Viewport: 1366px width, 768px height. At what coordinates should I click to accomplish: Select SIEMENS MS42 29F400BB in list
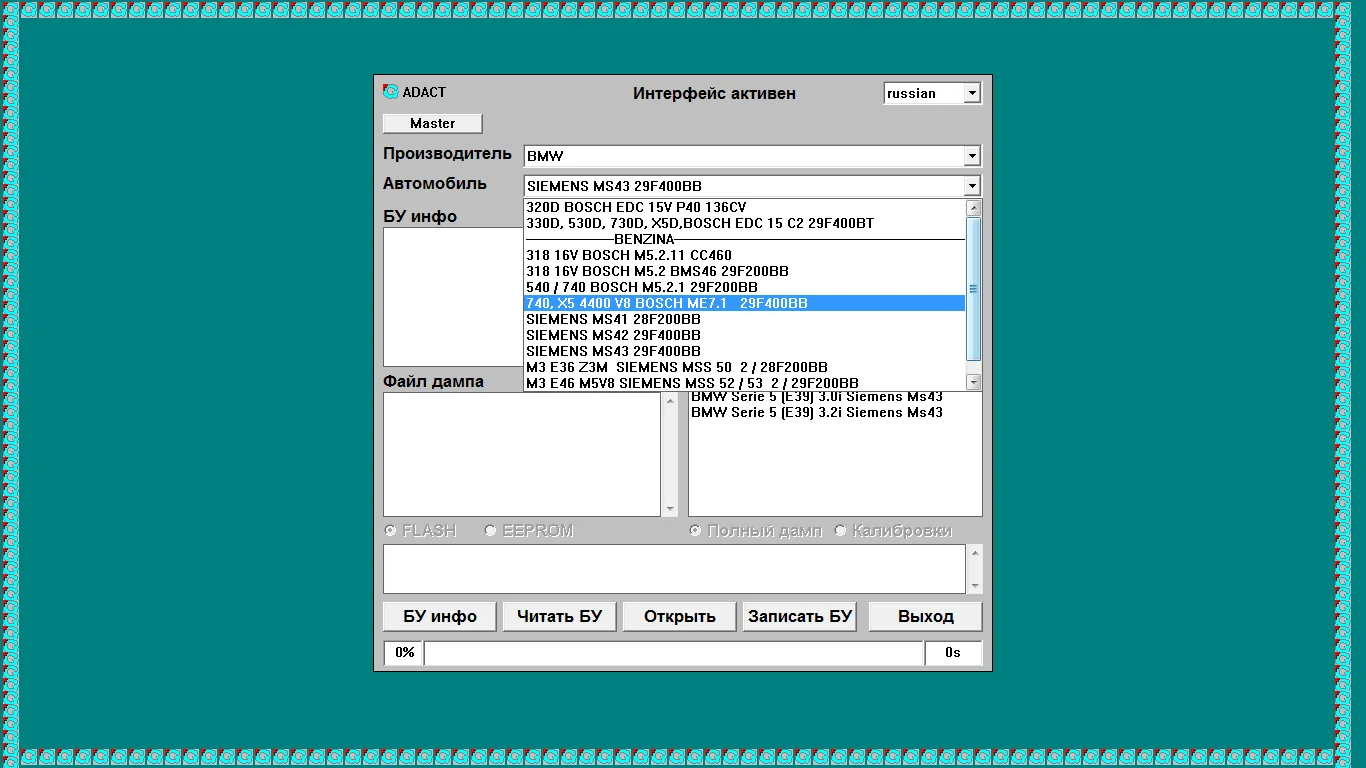(x=745, y=335)
